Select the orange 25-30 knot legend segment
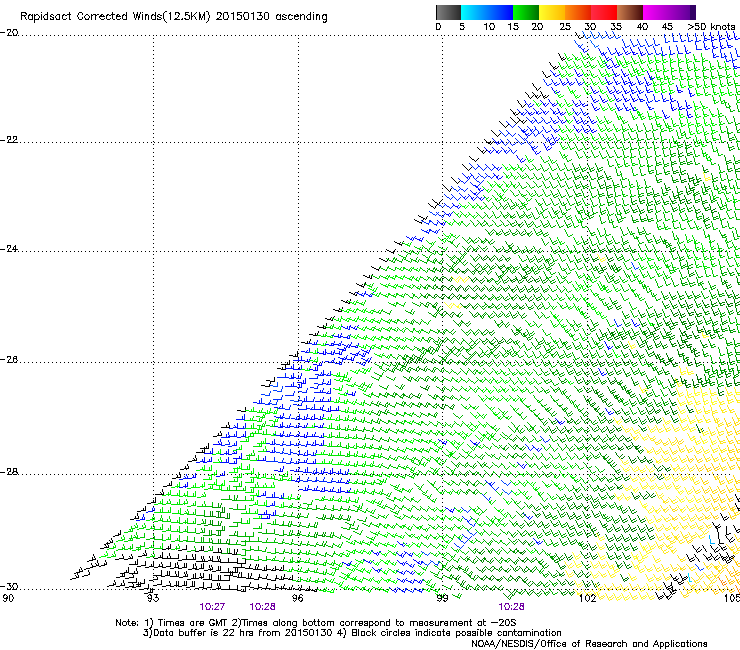The image size is (740, 650). pyautogui.click(x=578, y=12)
